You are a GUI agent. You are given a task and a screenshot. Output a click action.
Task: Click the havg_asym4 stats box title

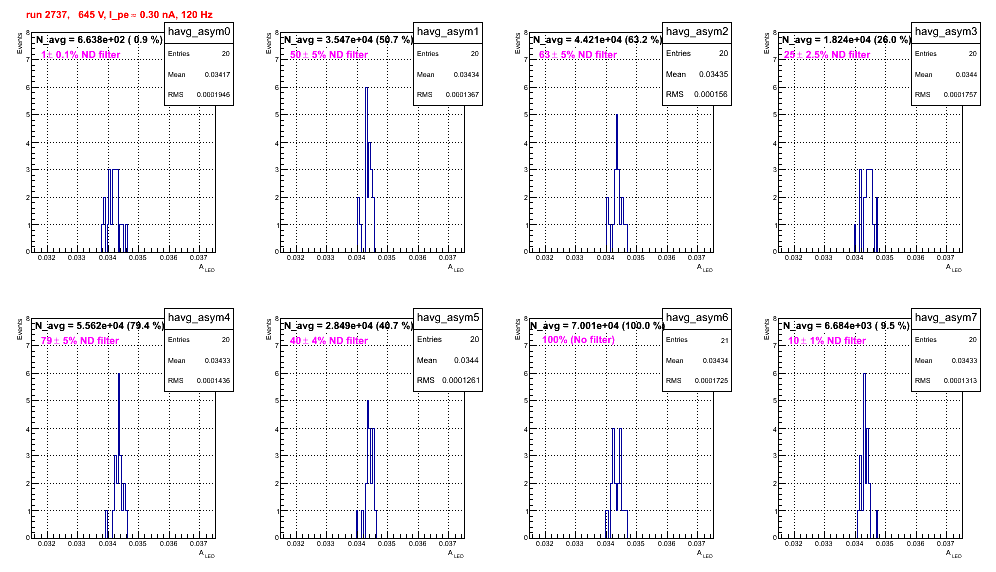click(x=199, y=318)
